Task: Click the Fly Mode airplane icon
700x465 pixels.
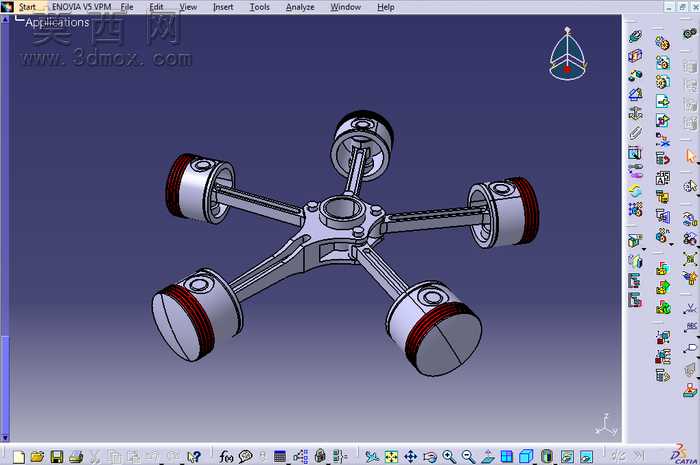Action: (x=371, y=456)
